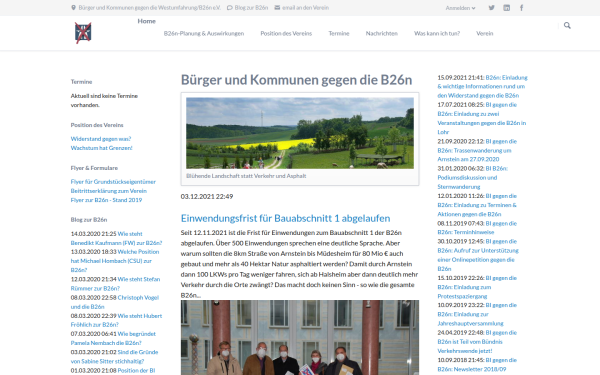Image resolution: width=600 pixels, height=375 pixels.
Task: Open the Verein menu item
Action: [484, 33]
